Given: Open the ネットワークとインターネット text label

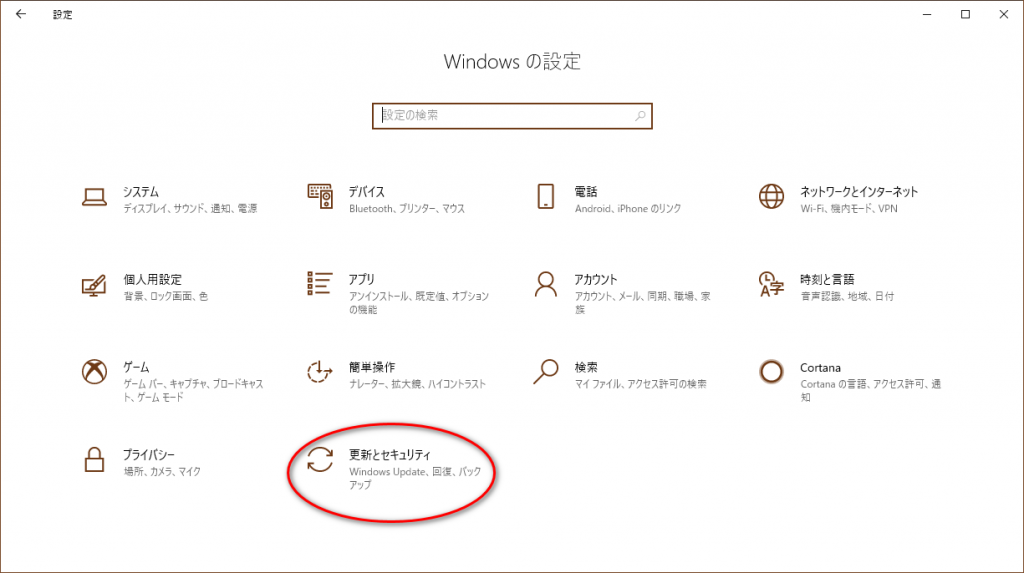Looking at the screenshot, I should (x=858, y=192).
